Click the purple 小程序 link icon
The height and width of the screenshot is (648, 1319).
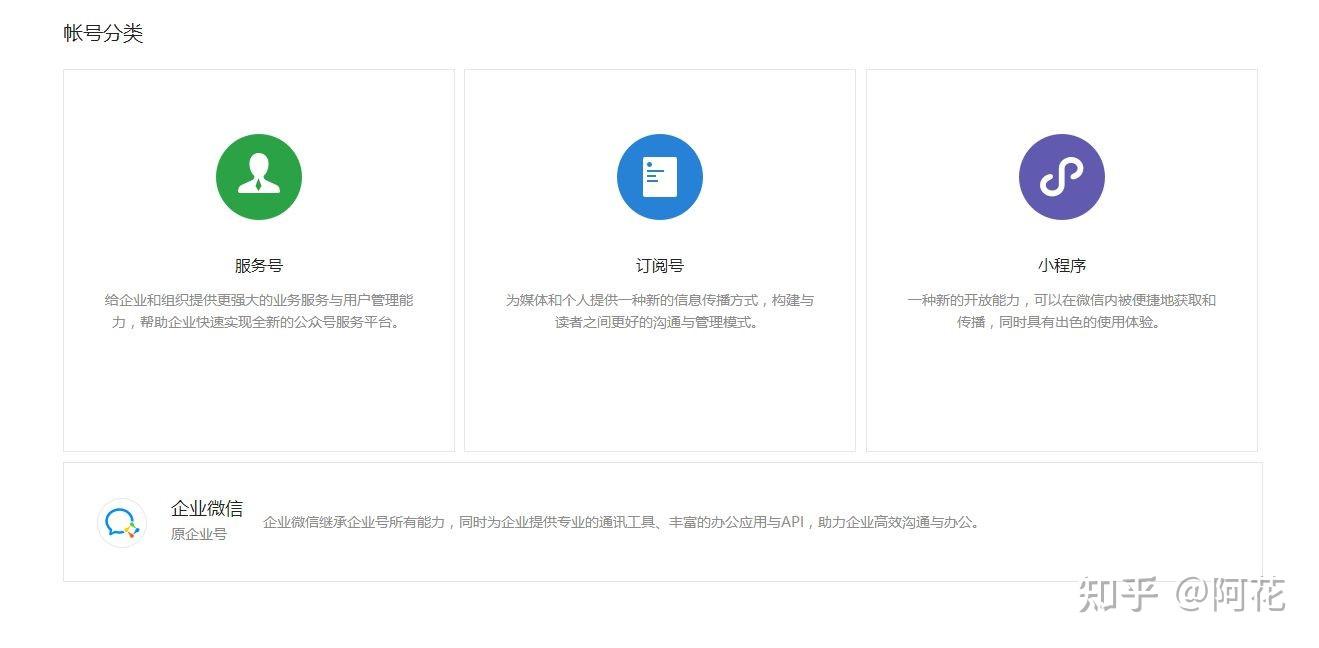point(1062,177)
